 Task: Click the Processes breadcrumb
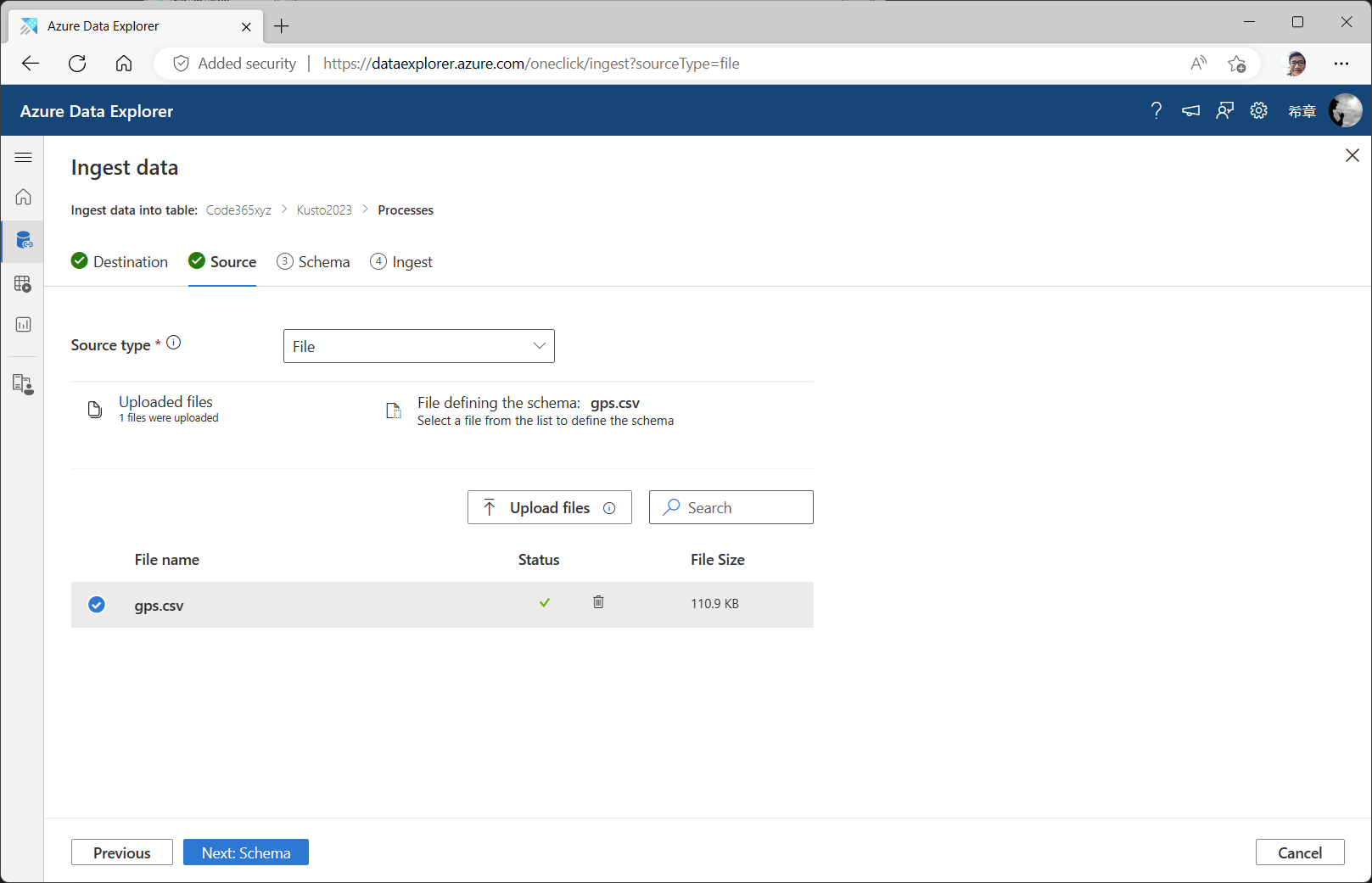(406, 210)
